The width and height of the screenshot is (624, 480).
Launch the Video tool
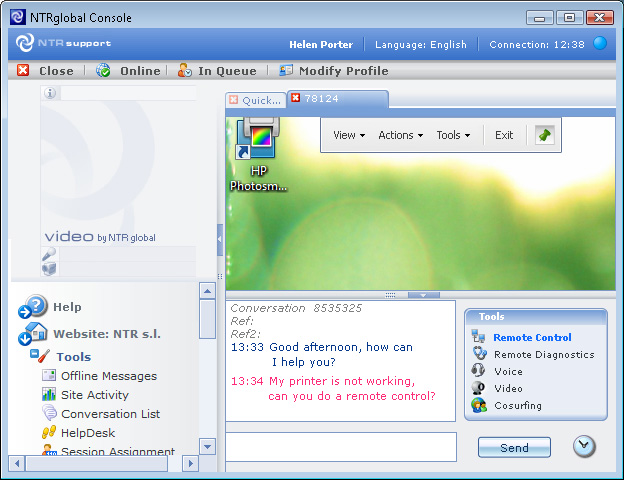click(508, 388)
